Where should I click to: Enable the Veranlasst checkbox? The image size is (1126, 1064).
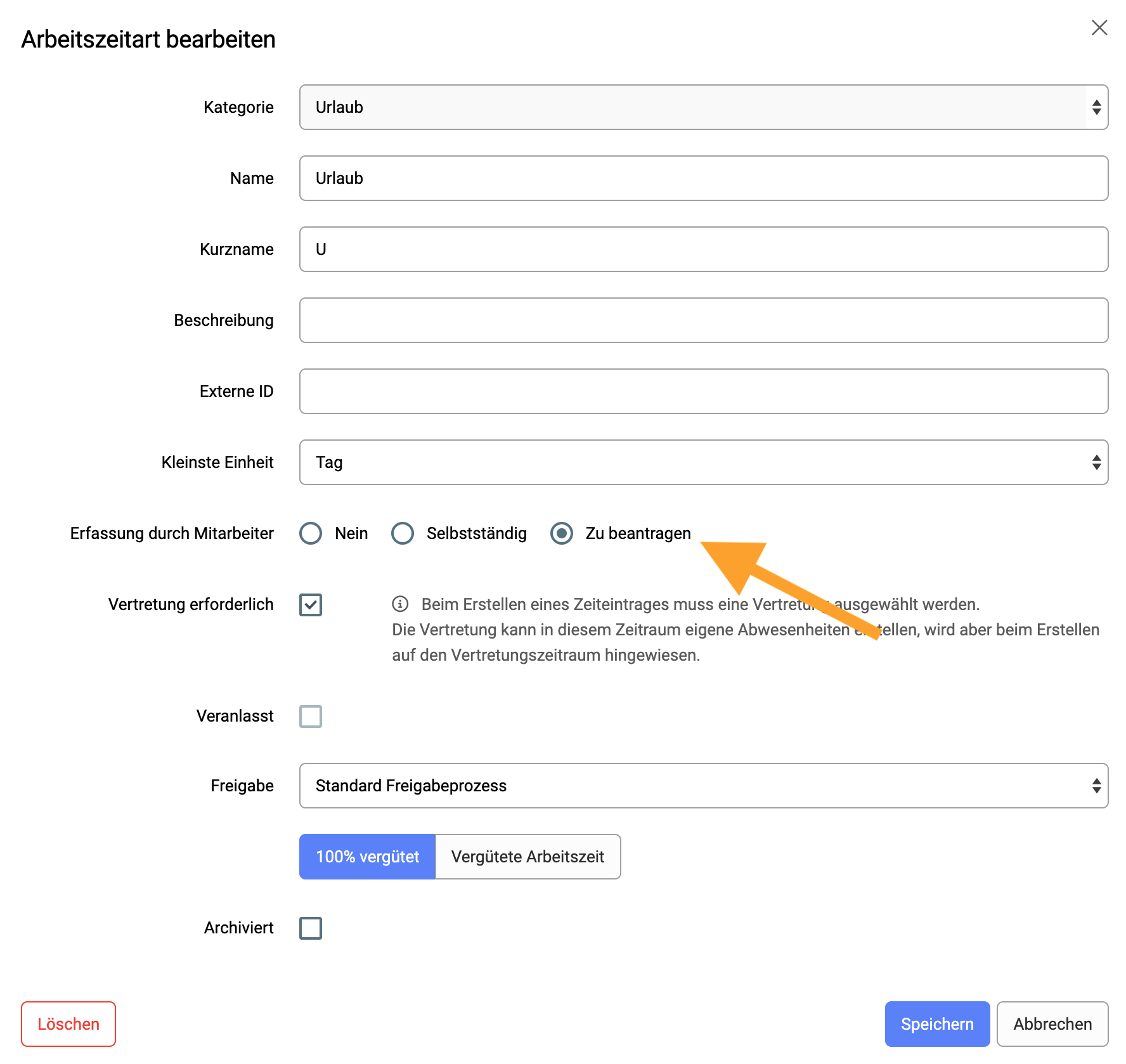click(x=311, y=717)
